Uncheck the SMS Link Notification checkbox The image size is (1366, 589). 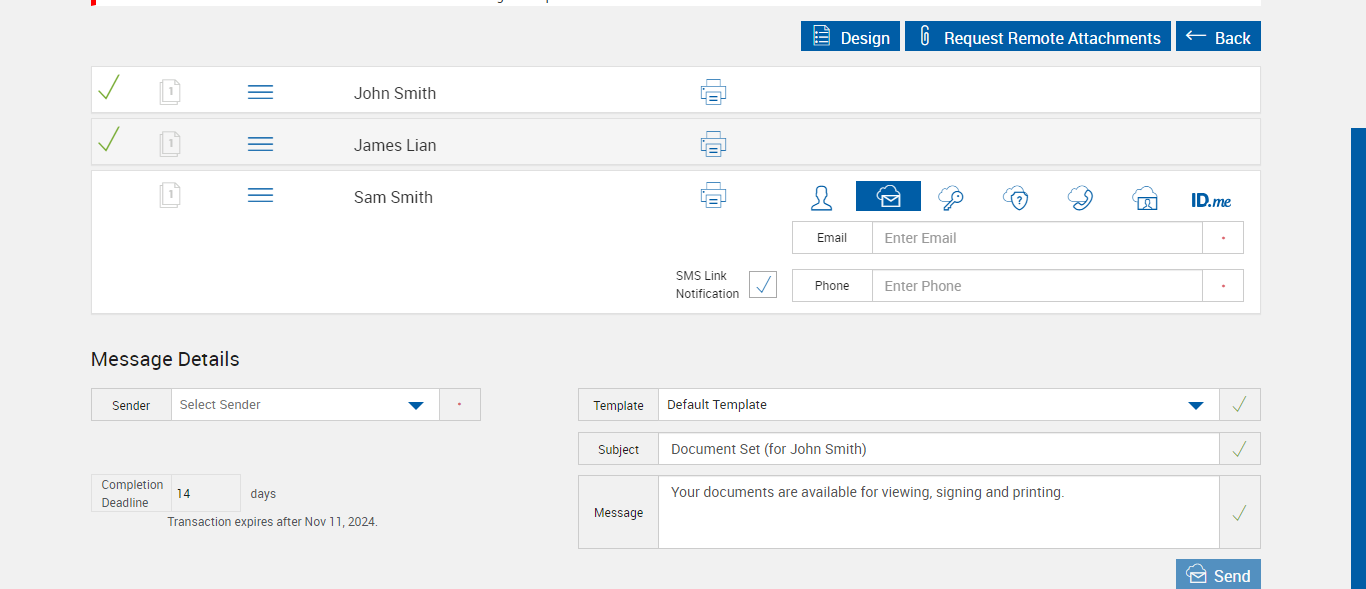763,285
